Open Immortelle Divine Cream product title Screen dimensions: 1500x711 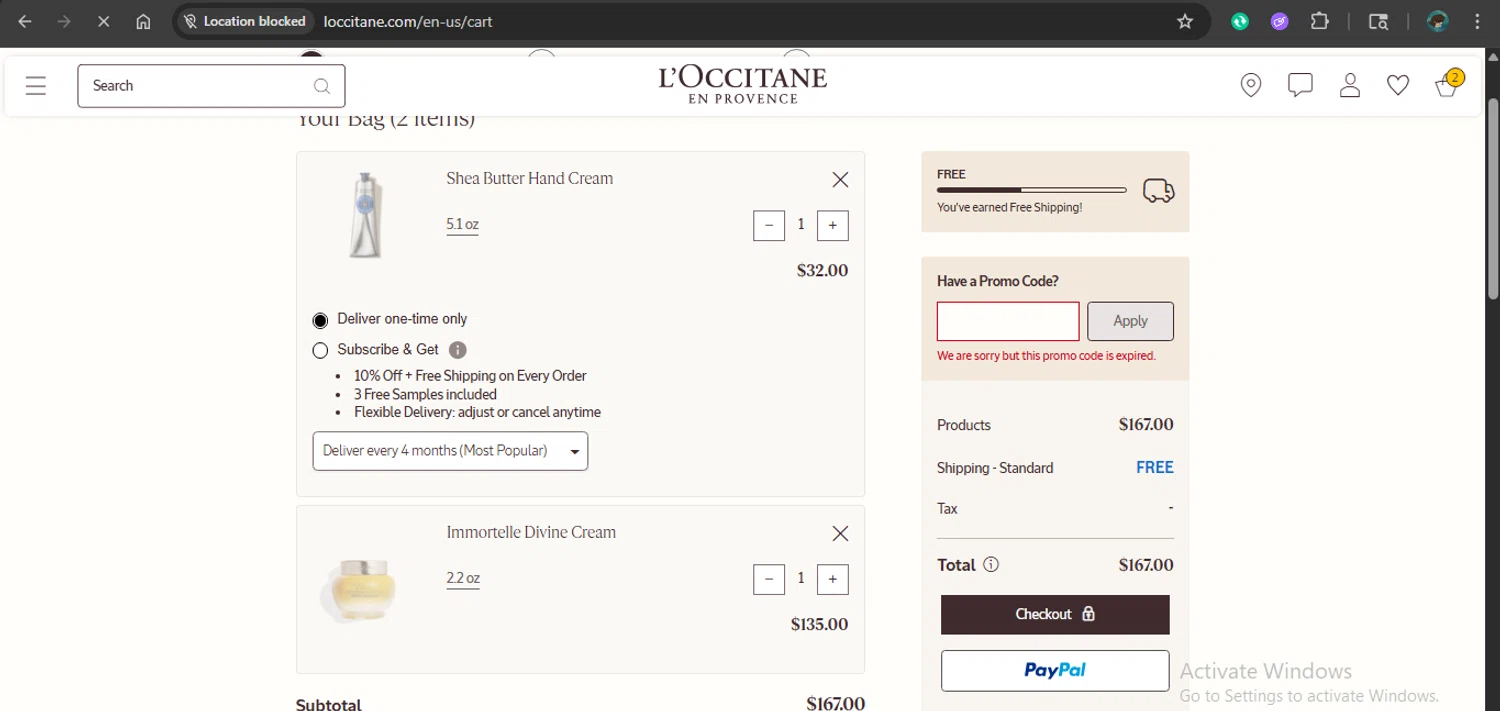tap(531, 532)
